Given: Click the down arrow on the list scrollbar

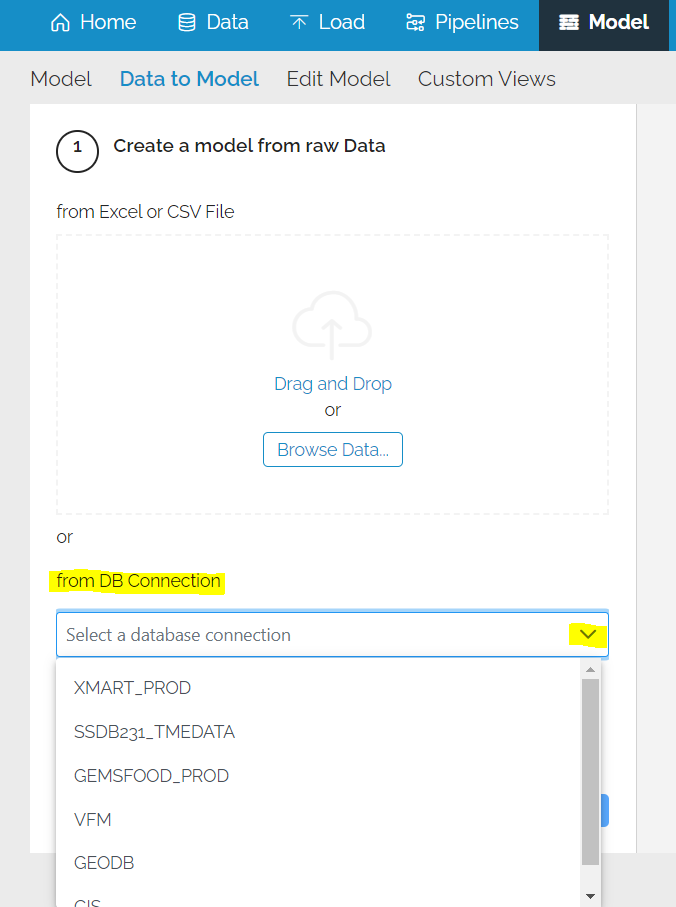Looking at the screenshot, I should click(589, 895).
